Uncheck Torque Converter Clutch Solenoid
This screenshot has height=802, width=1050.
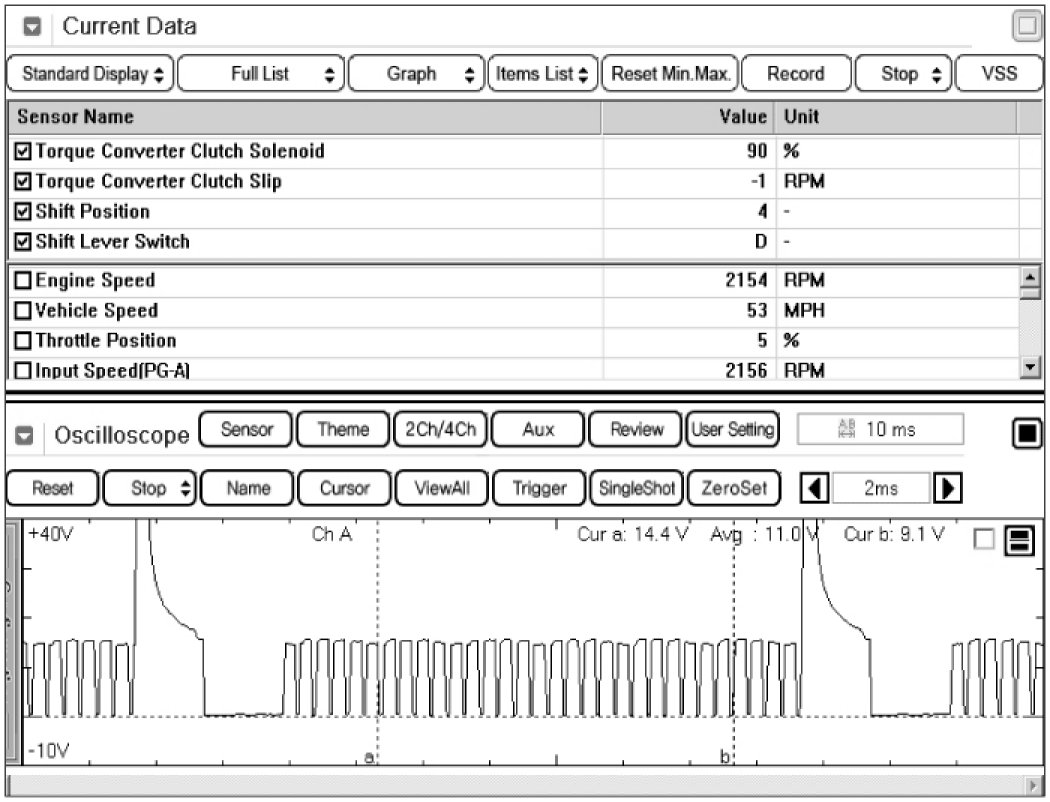pos(24,152)
